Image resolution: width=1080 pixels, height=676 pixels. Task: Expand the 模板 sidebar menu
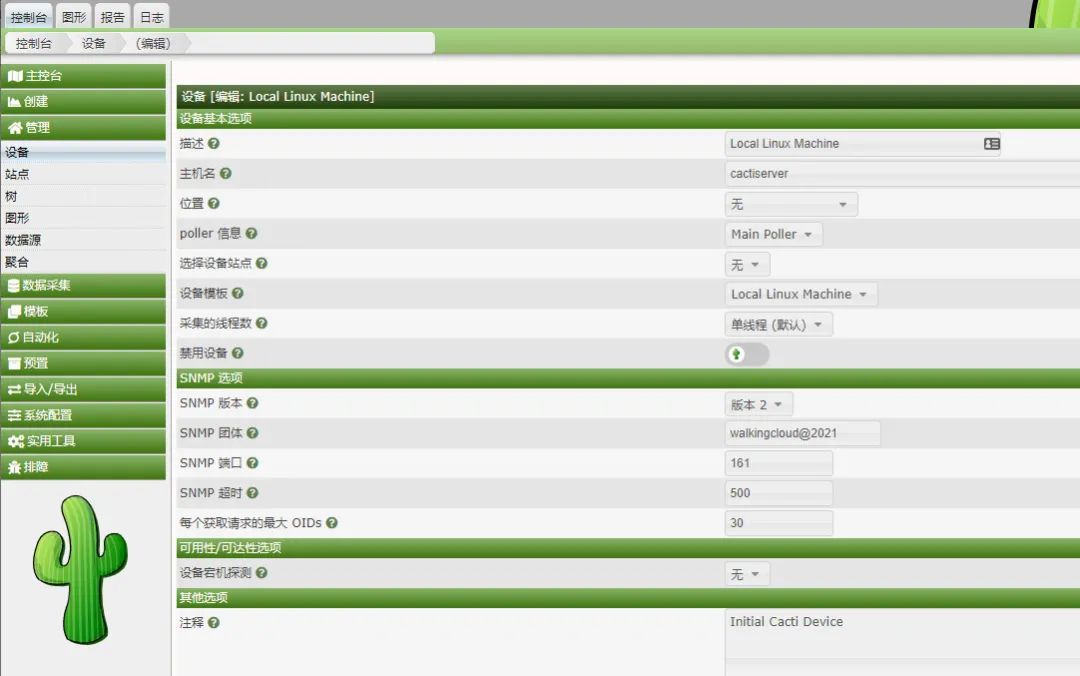(83, 311)
